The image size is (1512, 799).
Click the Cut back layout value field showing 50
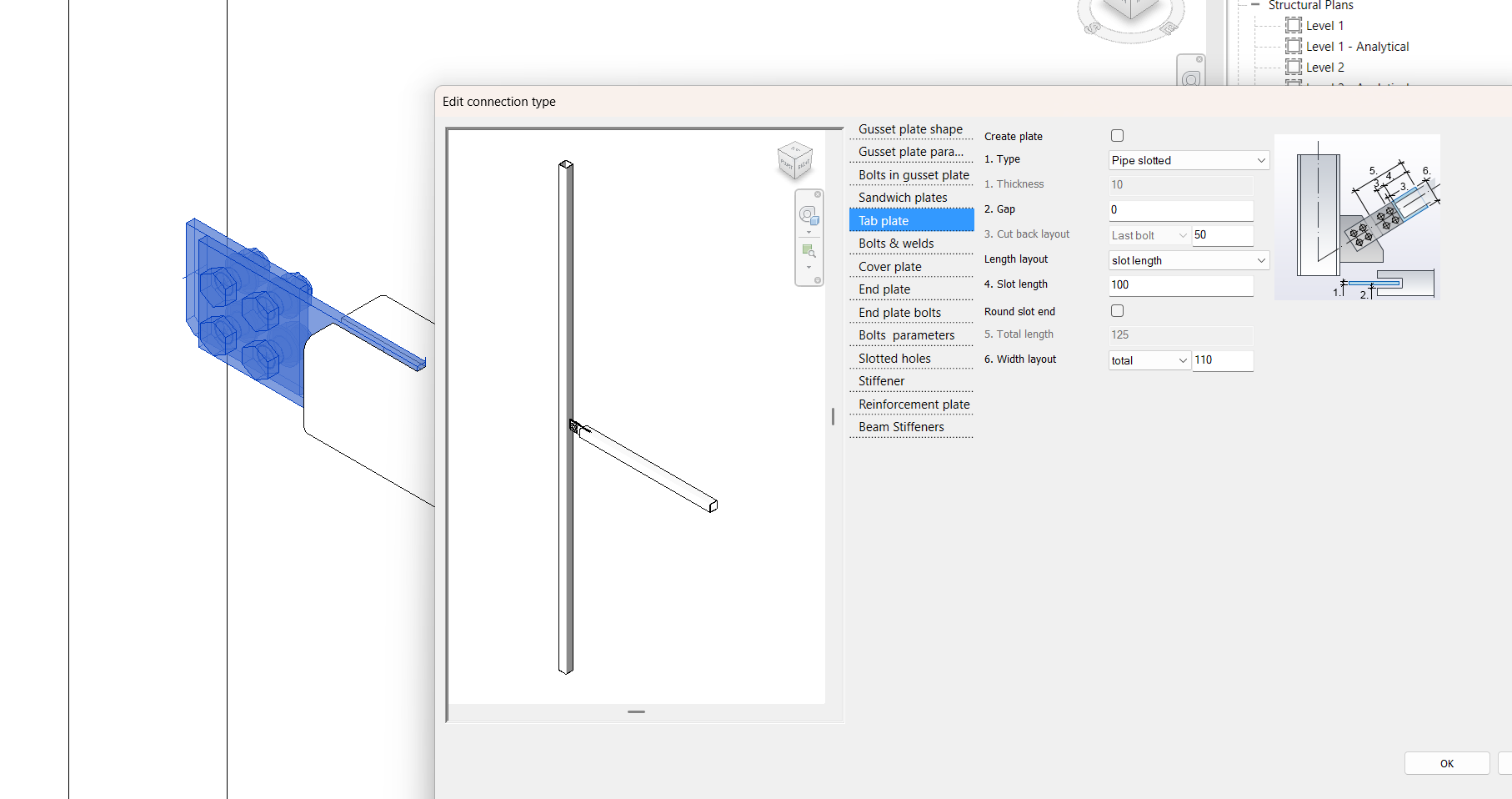coord(1223,235)
